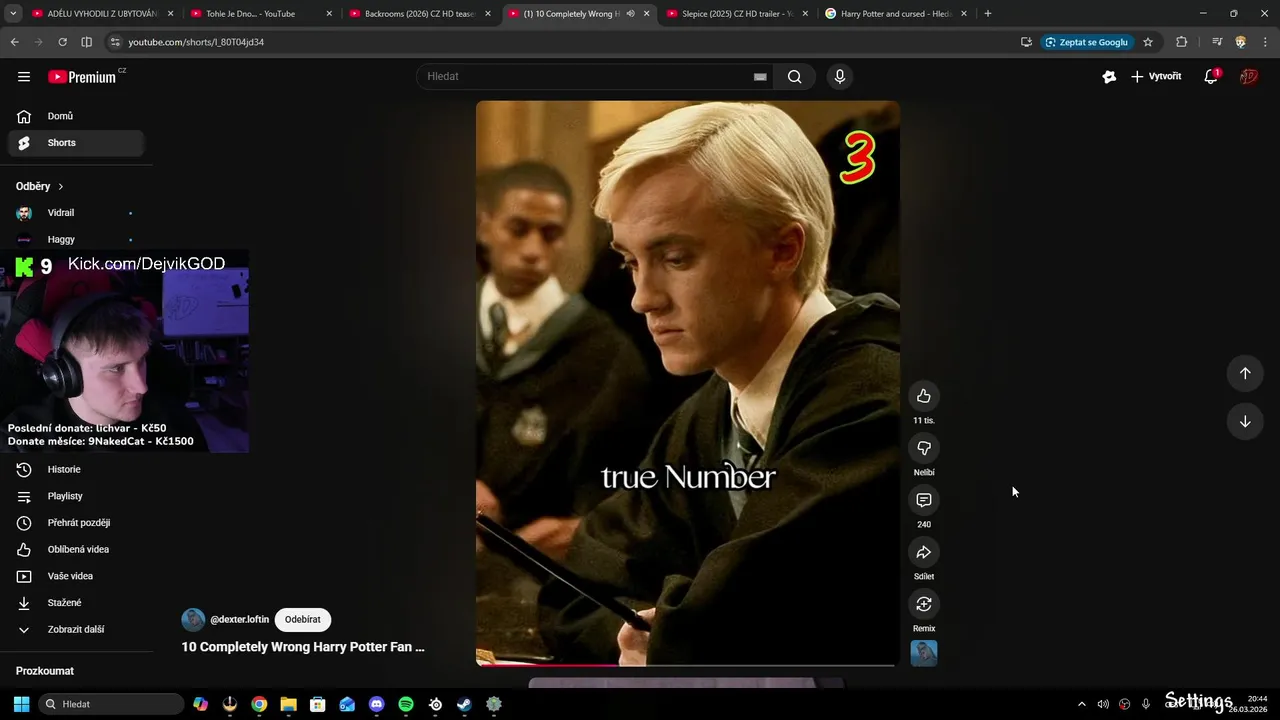This screenshot has width=1280, height=720.
Task: Open the icon left of Vytvořit
Action: tap(1109, 76)
